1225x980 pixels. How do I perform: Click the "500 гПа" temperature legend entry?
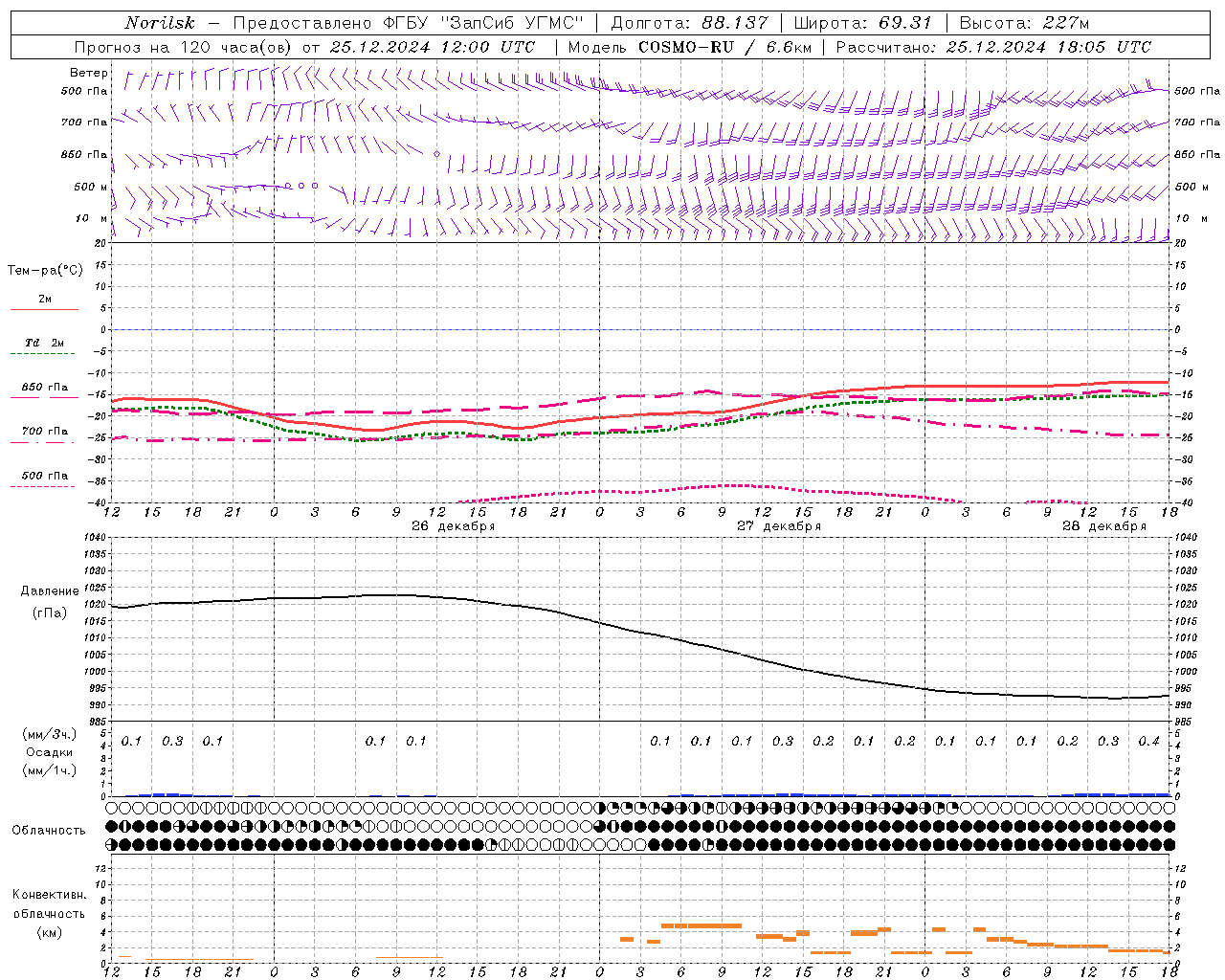45,476
